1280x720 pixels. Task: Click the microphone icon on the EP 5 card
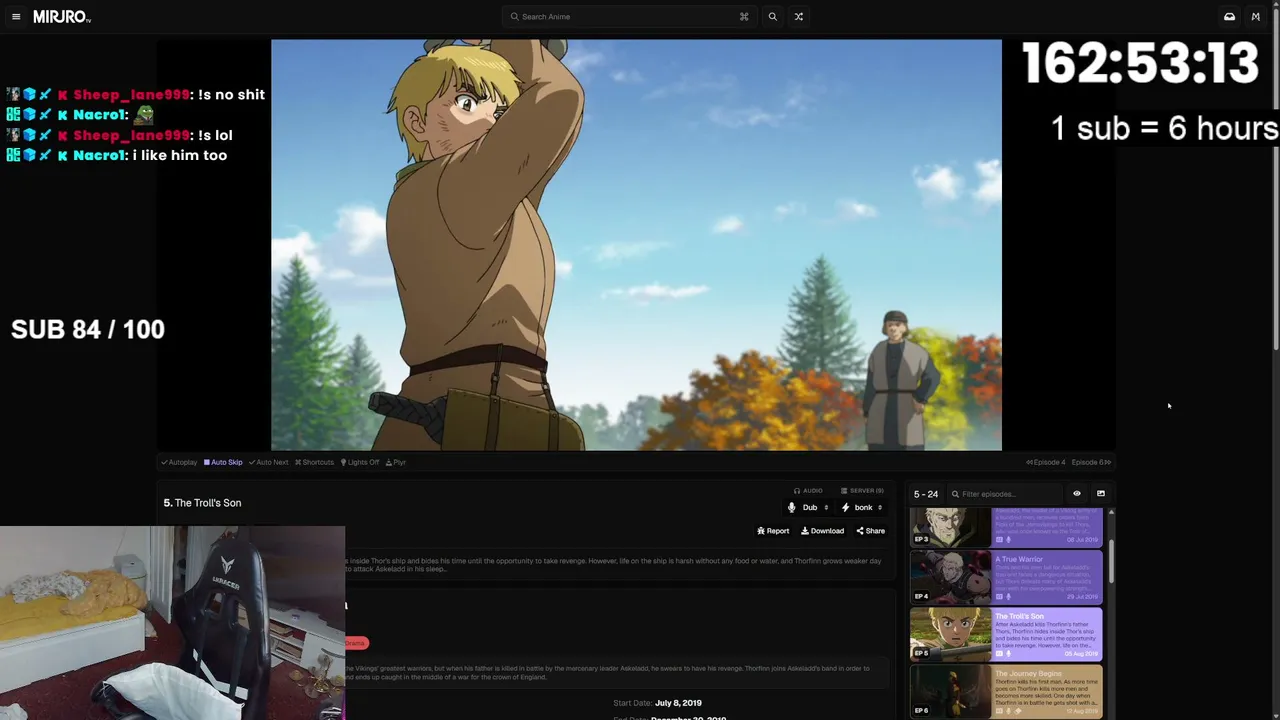pos(1008,654)
